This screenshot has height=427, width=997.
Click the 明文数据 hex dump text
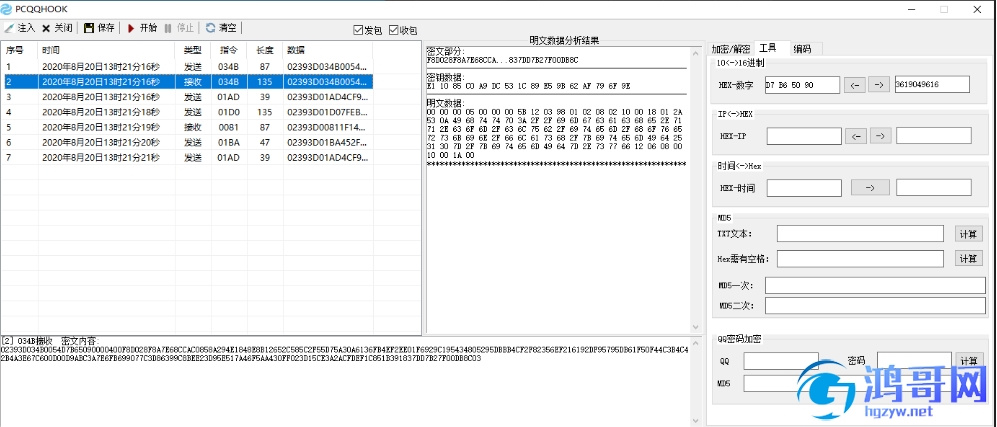556,133
